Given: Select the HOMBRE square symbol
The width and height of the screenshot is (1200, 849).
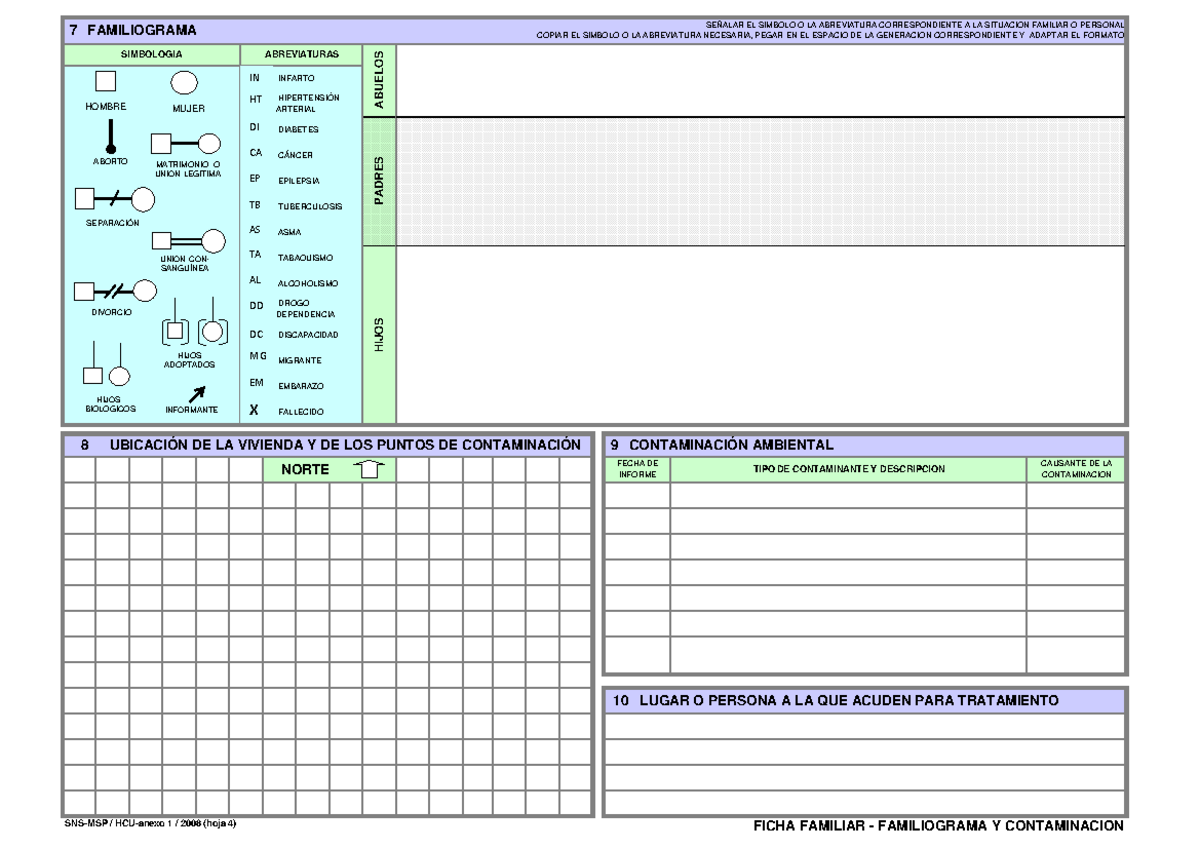Looking at the screenshot, I should point(105,83).
